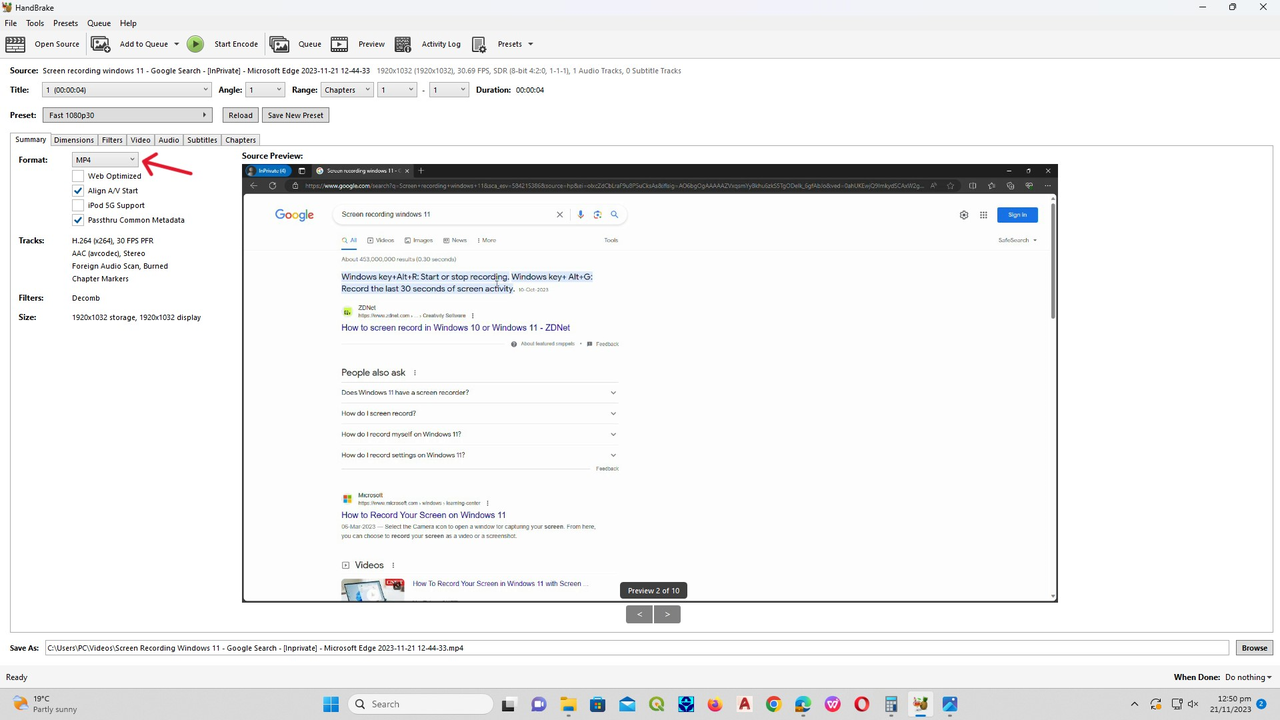1280x720 pixels.
Task: Switch to the Filters tab
Action: 112,140
